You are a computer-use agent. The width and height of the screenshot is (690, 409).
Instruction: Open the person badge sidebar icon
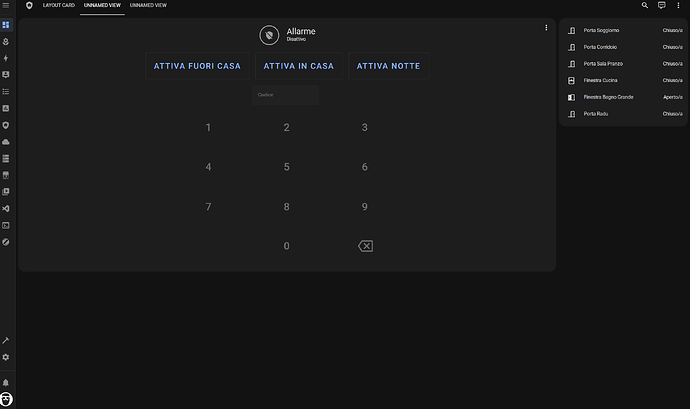point(6,75)
